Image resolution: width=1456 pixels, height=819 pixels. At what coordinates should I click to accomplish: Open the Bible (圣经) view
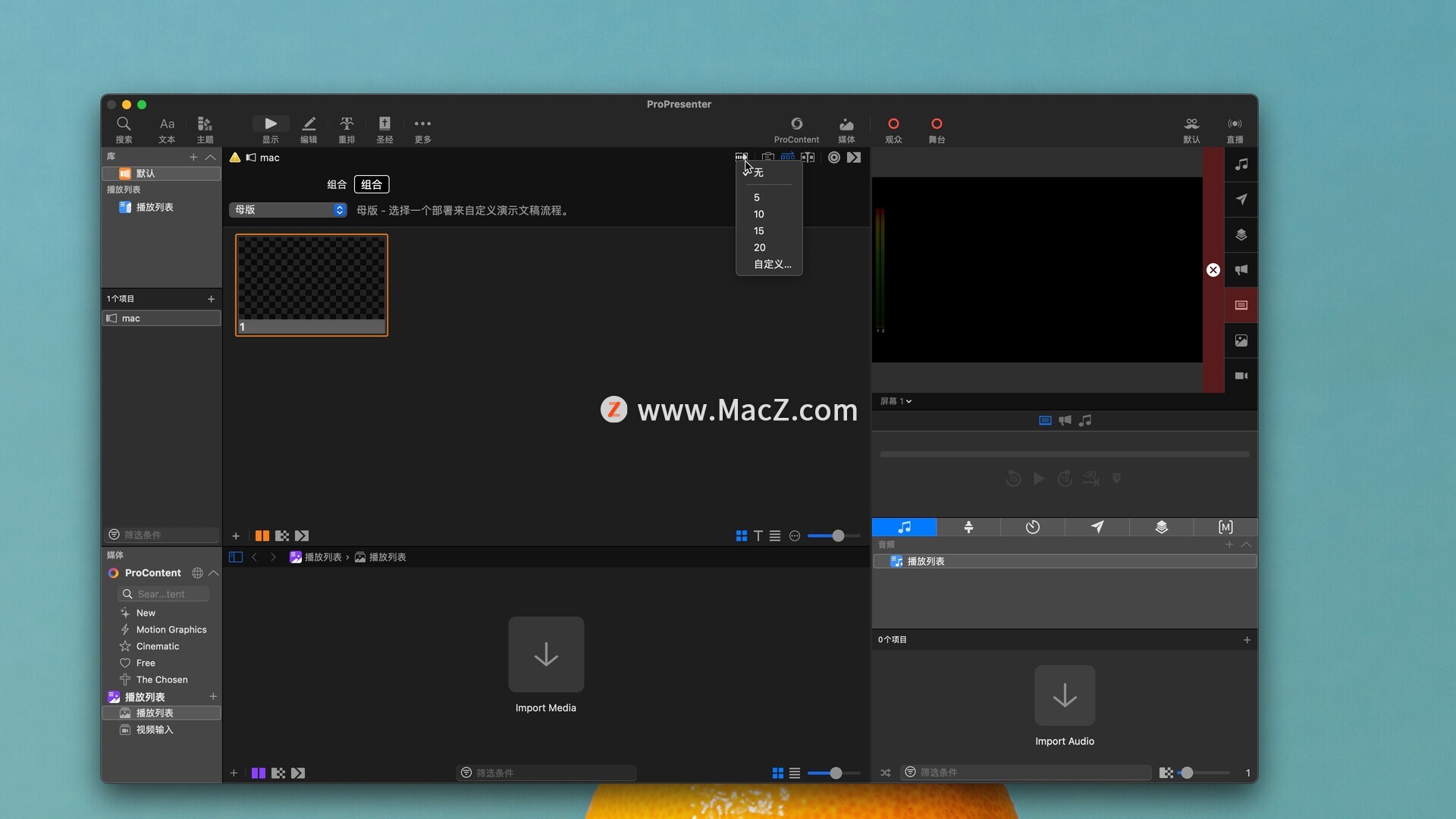pos(384,129)
